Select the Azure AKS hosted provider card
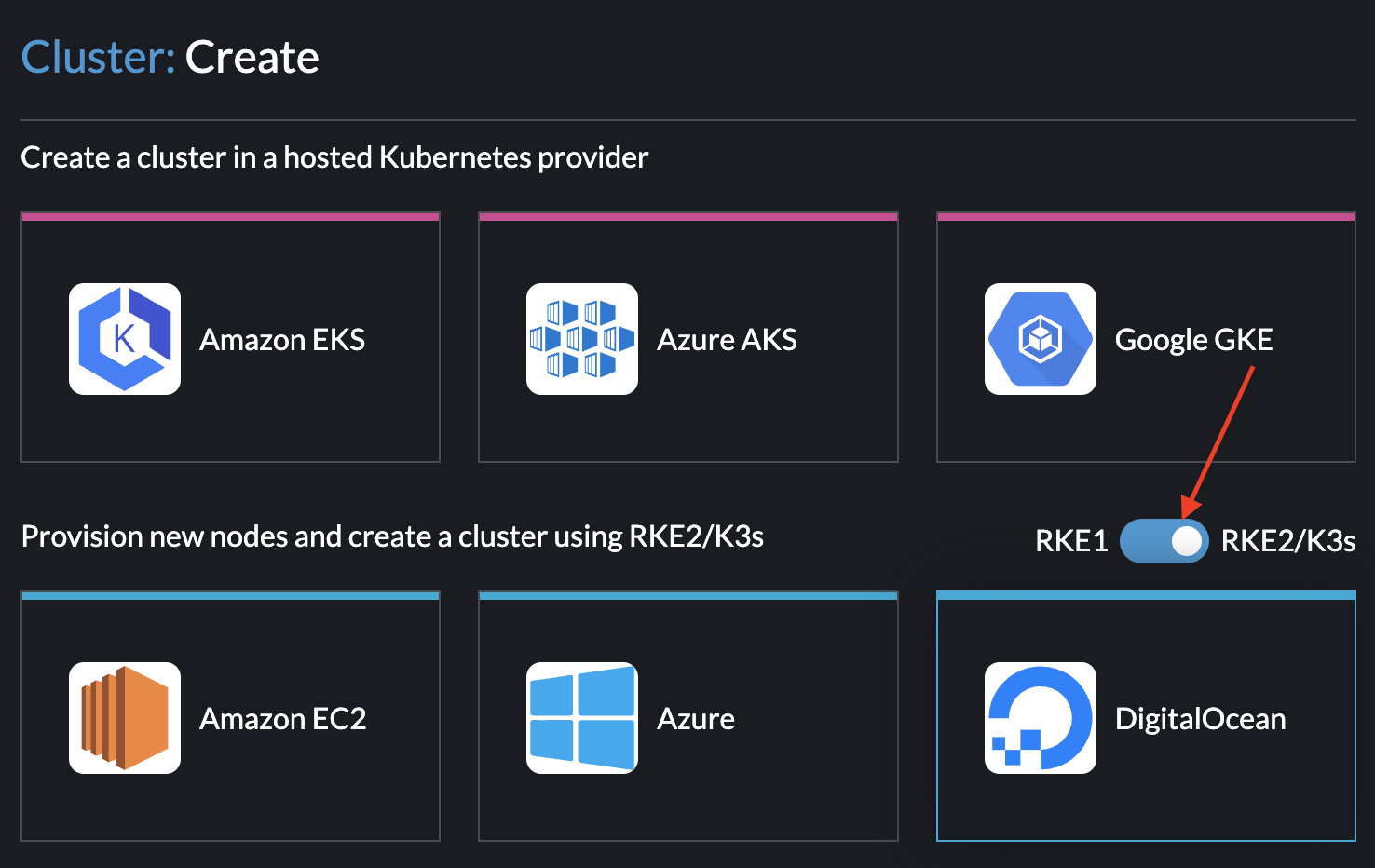This screenshot has width=1375, height=868. click(687, 338)
